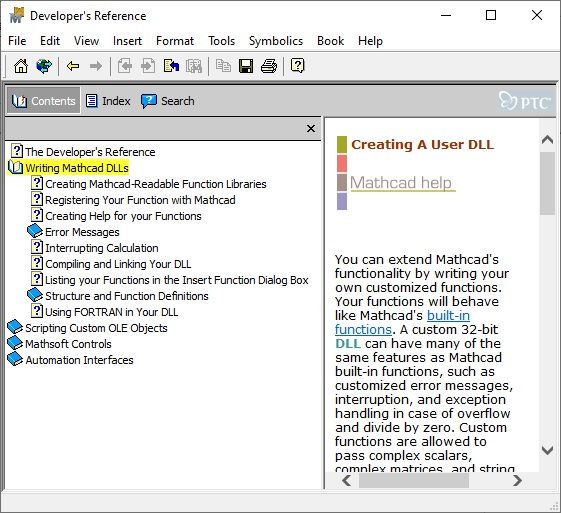Viewport: 561px width, 513px height.
Task: Click the grey forward arrow icon
Action: tap(96, 66)
